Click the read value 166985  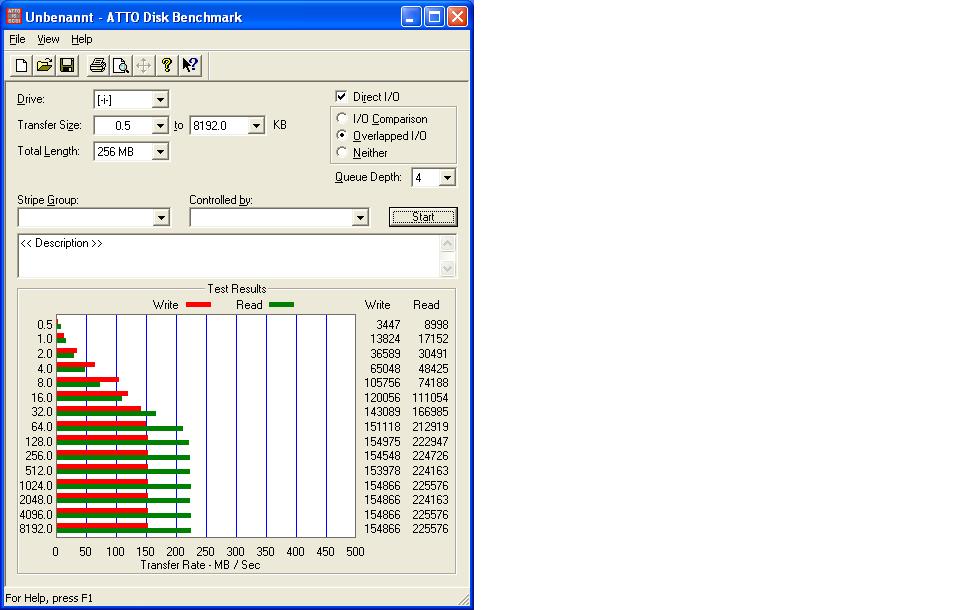point(430,412)
